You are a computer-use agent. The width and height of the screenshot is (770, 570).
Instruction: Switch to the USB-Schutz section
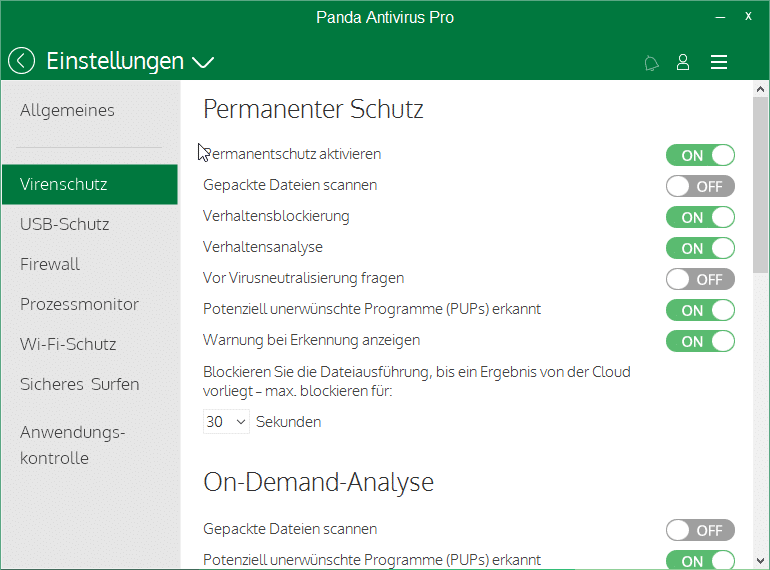click(65, 224)
